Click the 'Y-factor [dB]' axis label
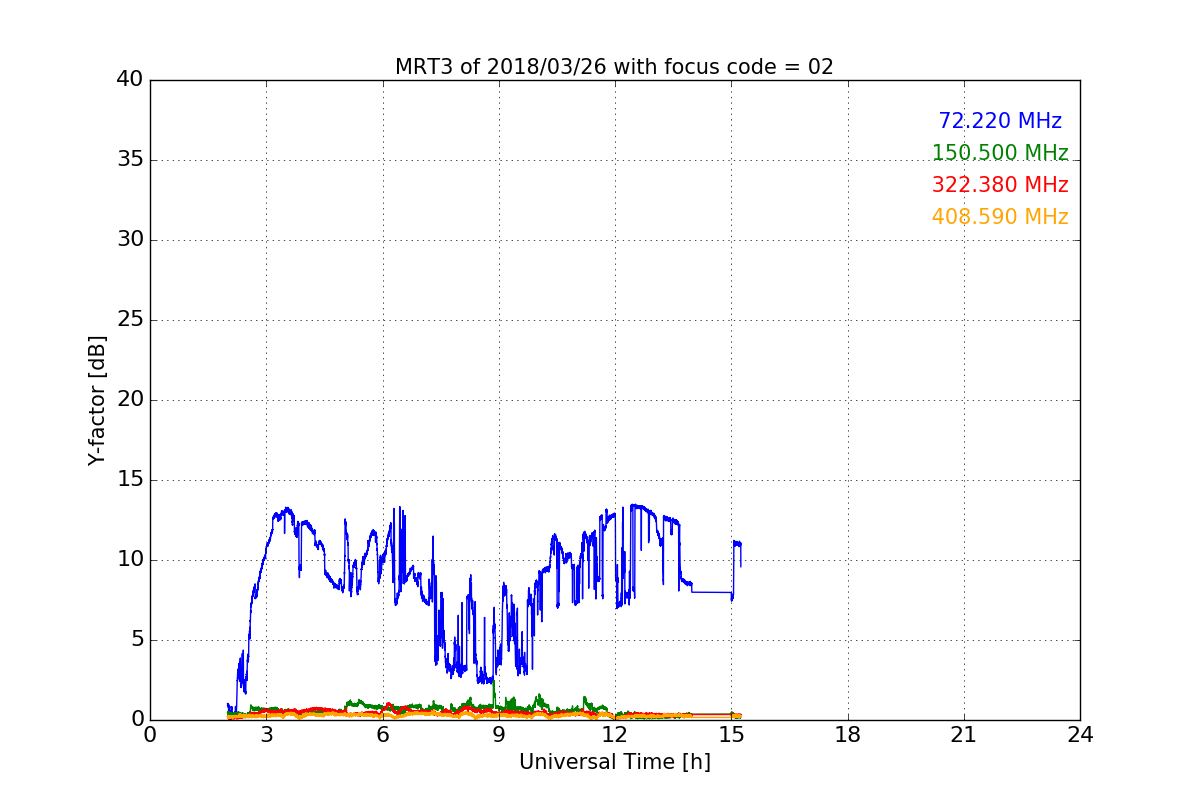The width and height of the screenshot is (1200, 800). pyautogui.click(x=97, y=400)
